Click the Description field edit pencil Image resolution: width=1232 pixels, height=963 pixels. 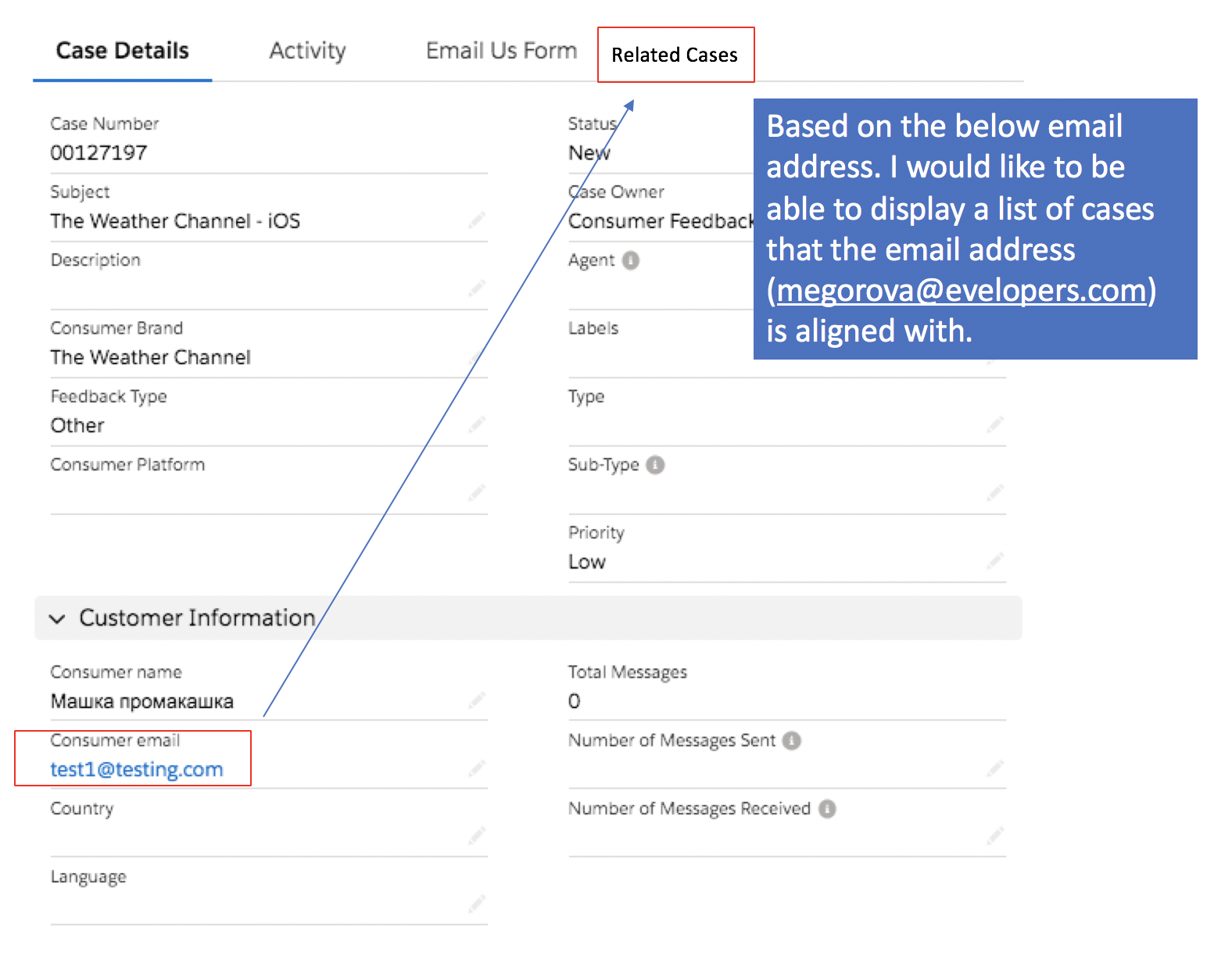click(x=477, y=288)
